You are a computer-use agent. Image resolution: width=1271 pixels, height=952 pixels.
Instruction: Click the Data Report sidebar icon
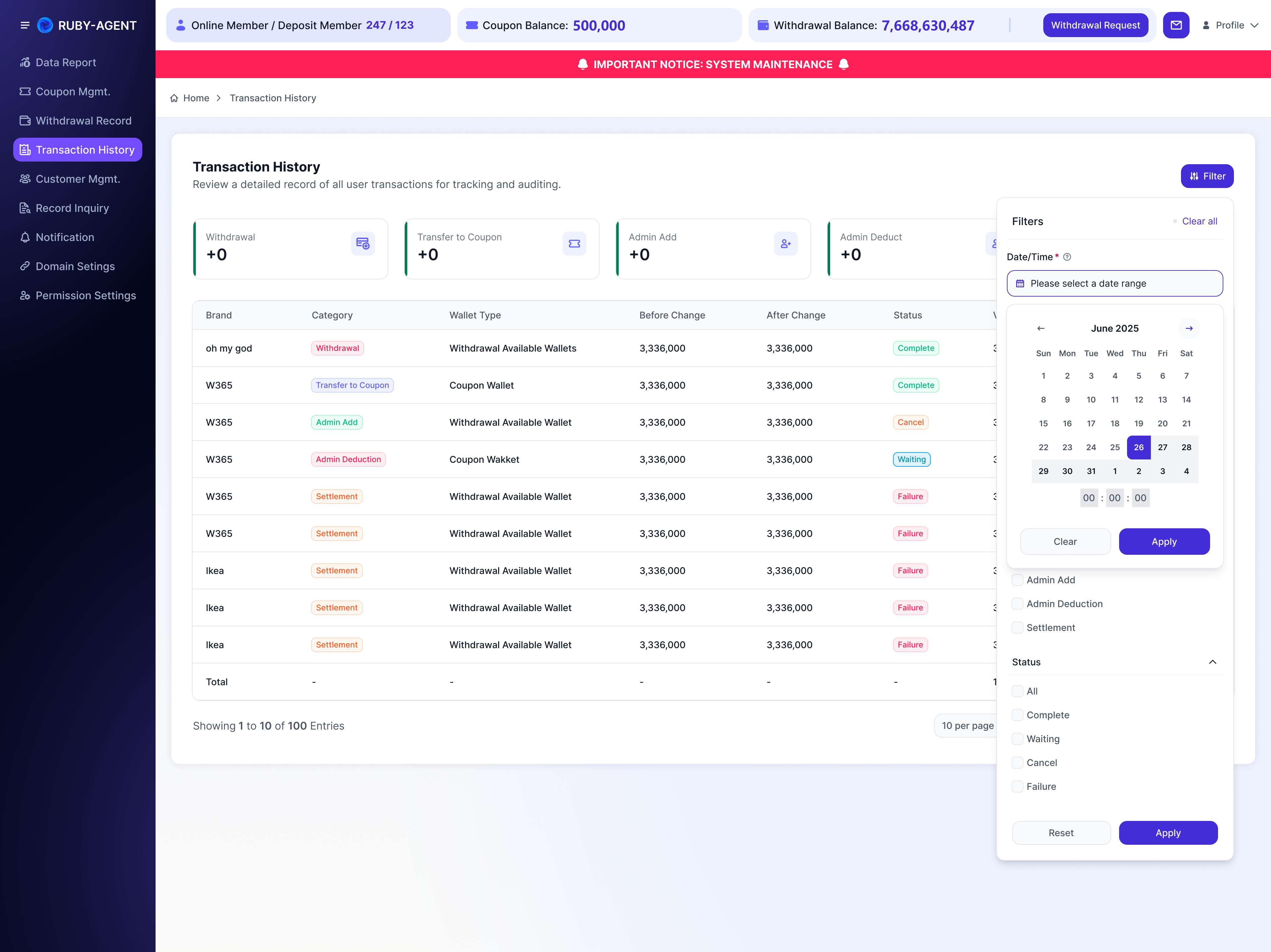click(x=25, y=63)
